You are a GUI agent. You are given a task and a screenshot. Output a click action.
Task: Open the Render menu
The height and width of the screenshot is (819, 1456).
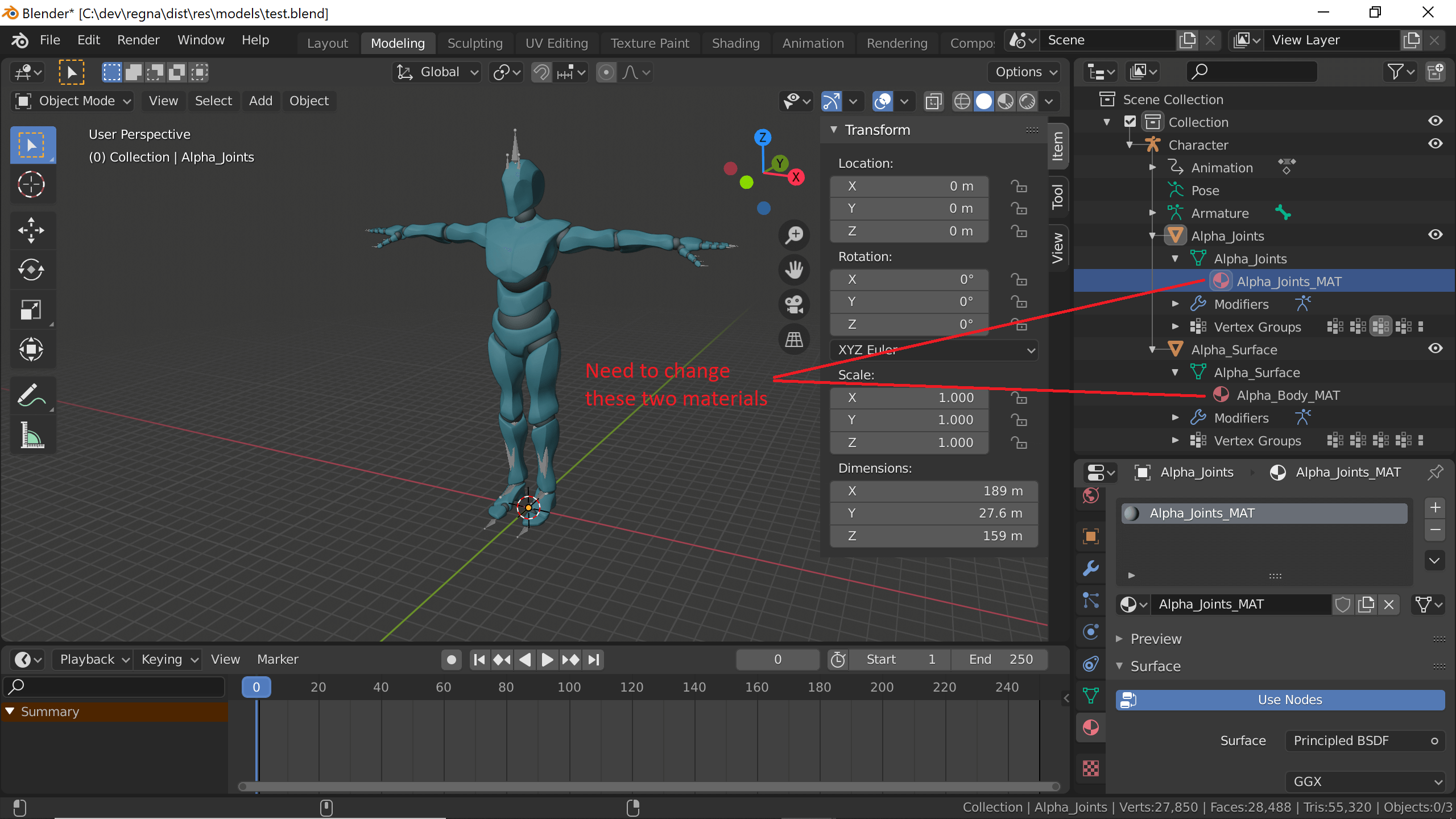click(138, 40)
